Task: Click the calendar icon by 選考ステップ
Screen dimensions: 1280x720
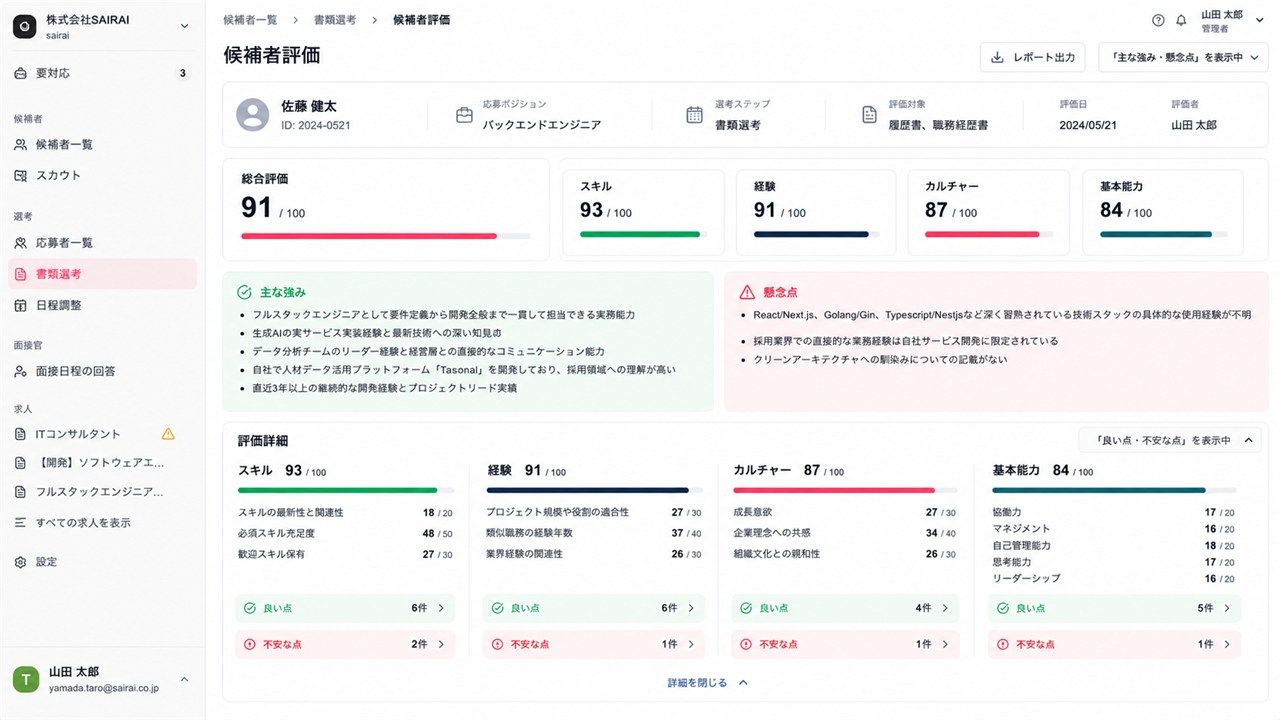Action: 695,115
